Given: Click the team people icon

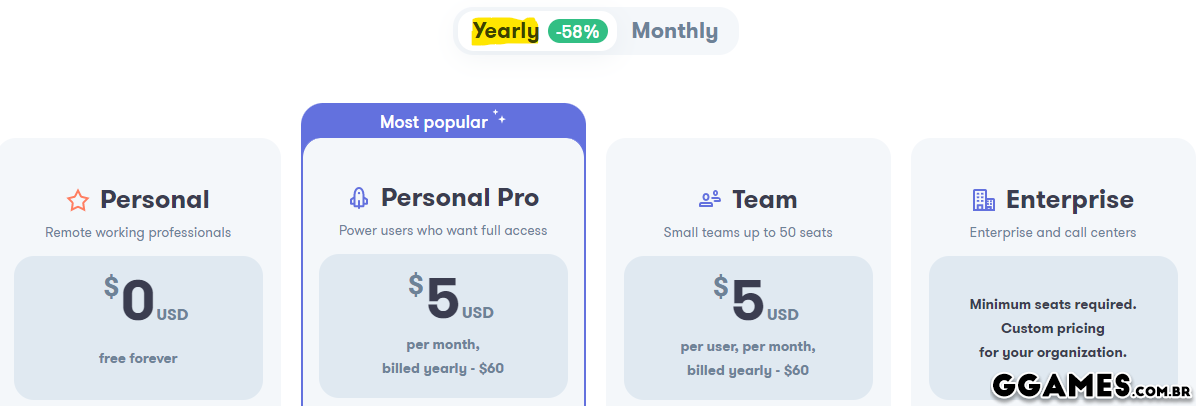Looking at the screenshot, I should 710,199.
